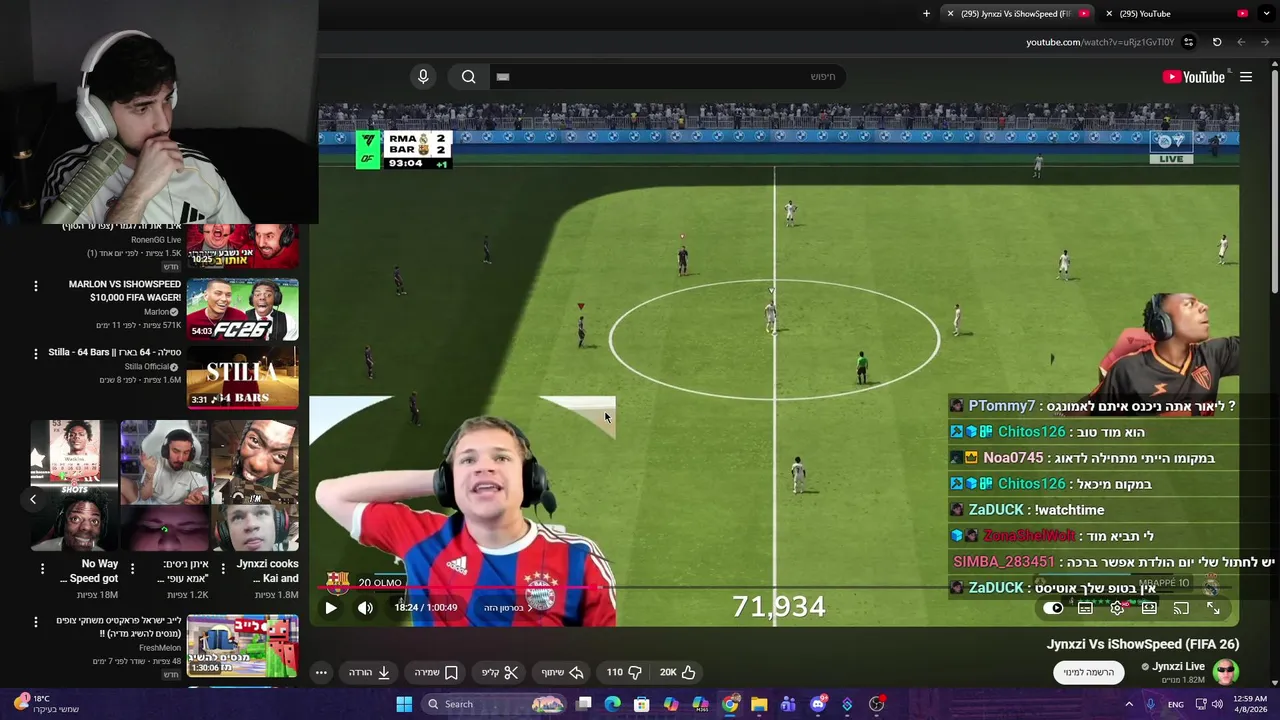This screenshot has height=720, width=1280.
Task: Expand the tab list dropdown arrow
Action: tap(1267, 13)
